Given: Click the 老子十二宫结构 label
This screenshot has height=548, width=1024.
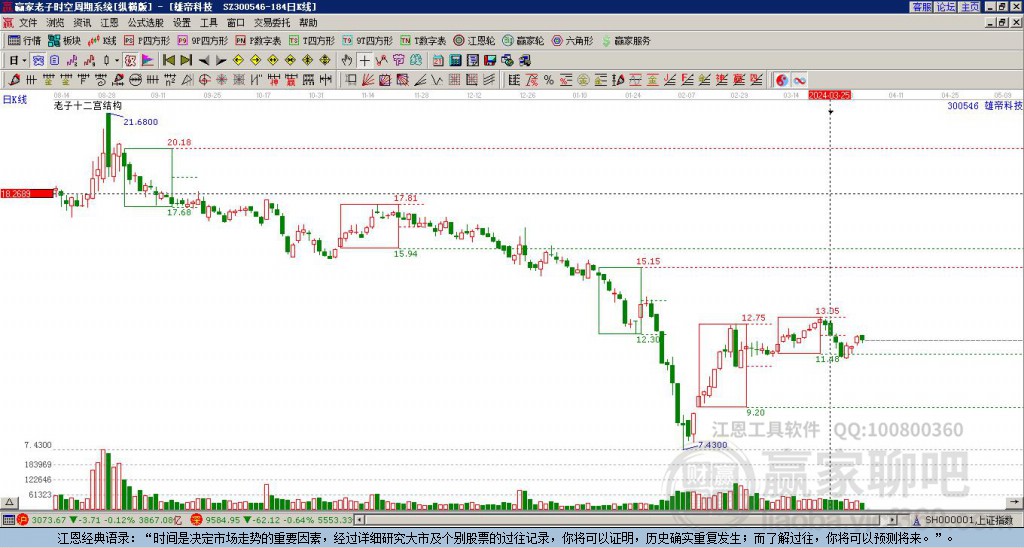Looking at the screenshot, I should [88, 105].
